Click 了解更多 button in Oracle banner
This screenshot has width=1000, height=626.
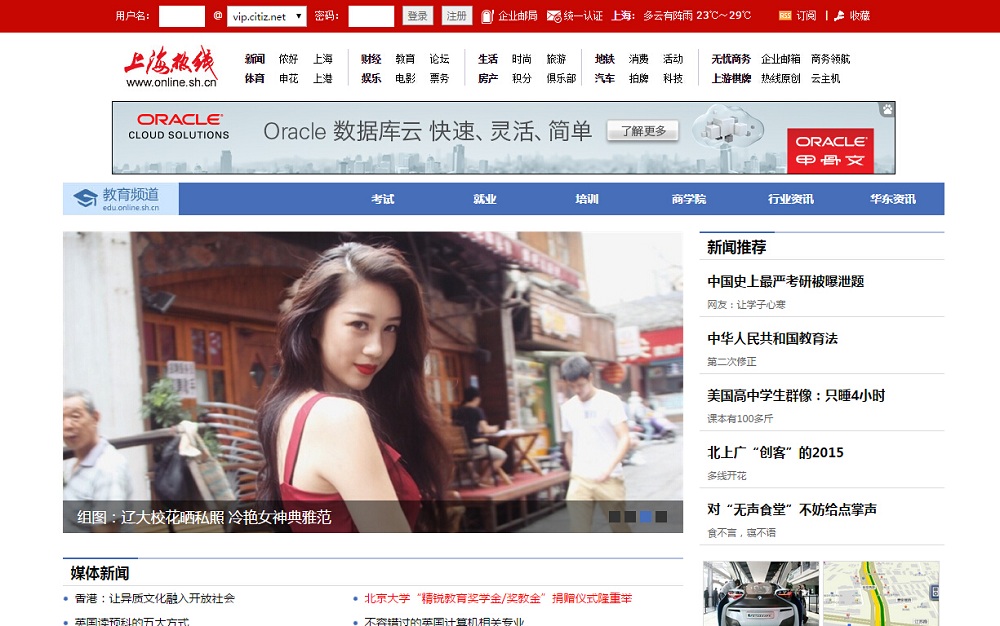(x=643, y=131)
